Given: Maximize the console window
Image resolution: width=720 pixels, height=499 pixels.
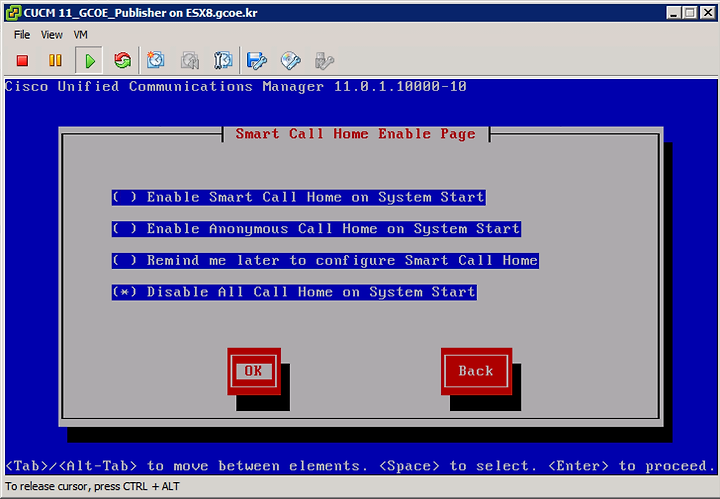Looking at the screenshot, I should (690, 12).
